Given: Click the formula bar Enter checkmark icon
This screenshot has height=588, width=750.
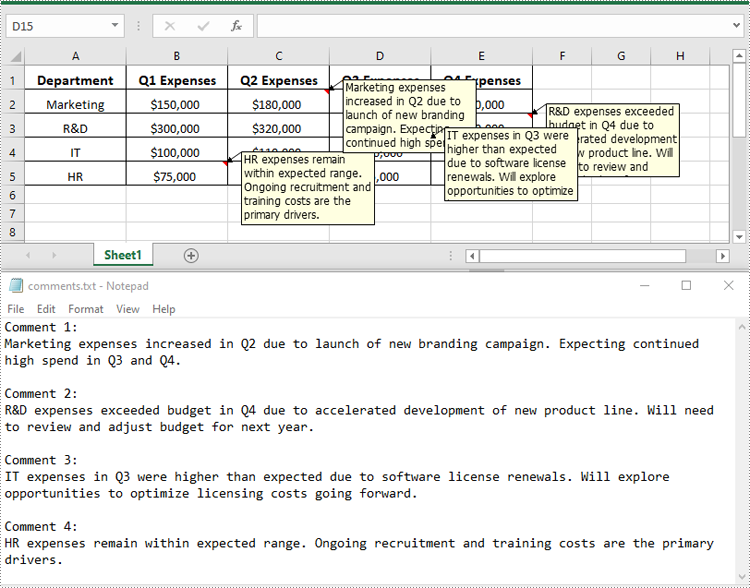Looking at the screenshot, I should (204, 26).
